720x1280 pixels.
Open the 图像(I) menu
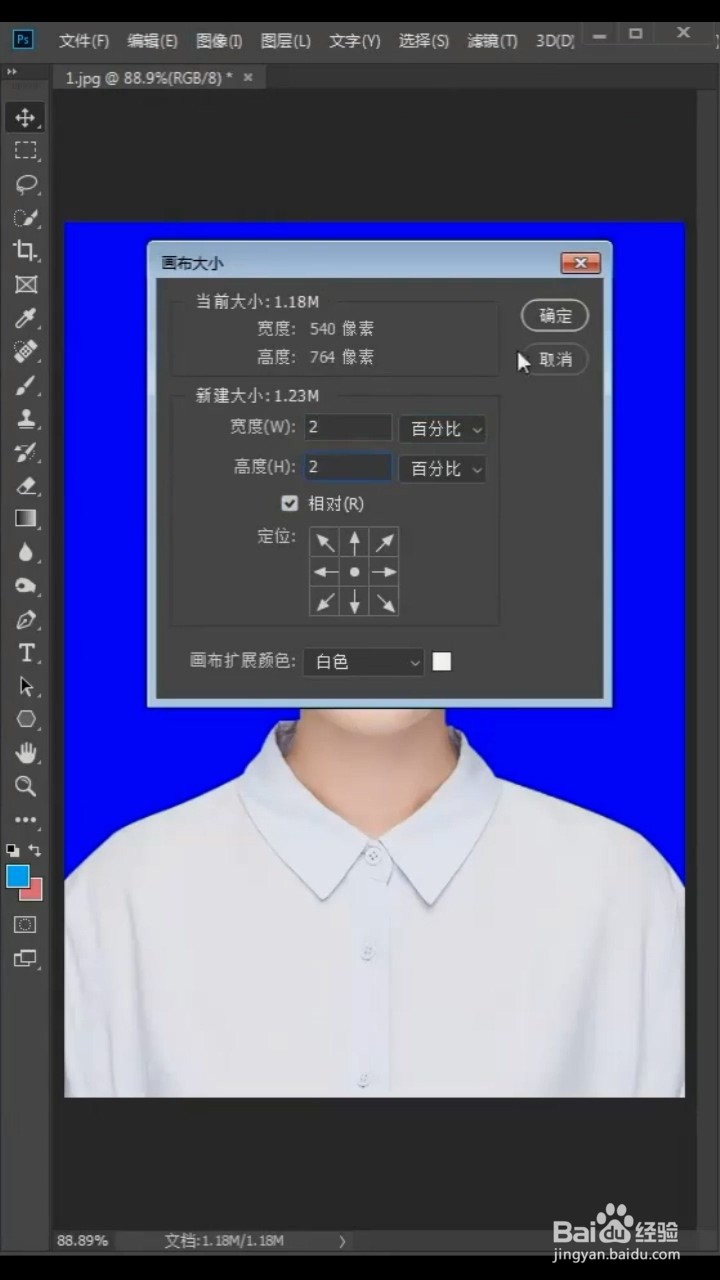tap(219, 41)
